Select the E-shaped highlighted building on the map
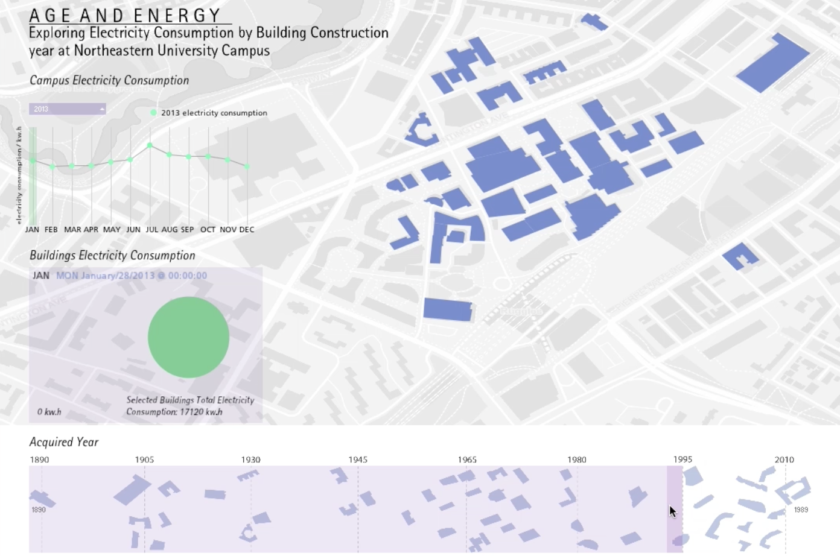 [545, 72]
